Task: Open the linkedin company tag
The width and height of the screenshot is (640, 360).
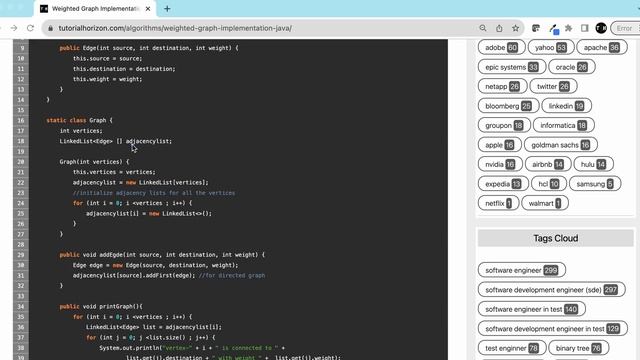Action: coord(566,106)
